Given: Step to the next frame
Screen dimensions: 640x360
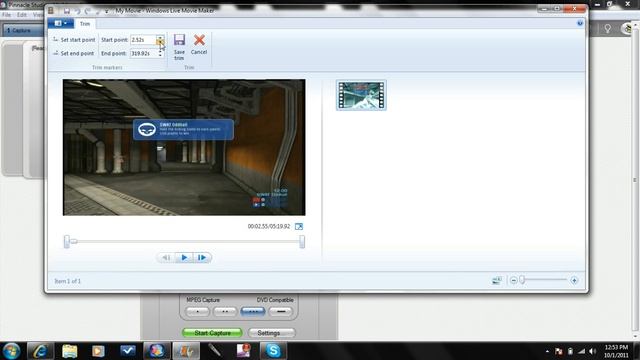Looking at the screenshot, I should point(202,258).
